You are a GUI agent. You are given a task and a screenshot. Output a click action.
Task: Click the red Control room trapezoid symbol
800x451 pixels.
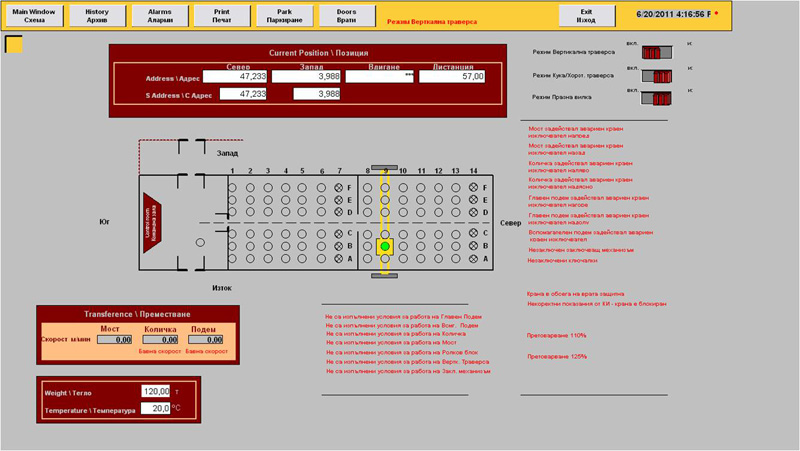click(153, 221)
